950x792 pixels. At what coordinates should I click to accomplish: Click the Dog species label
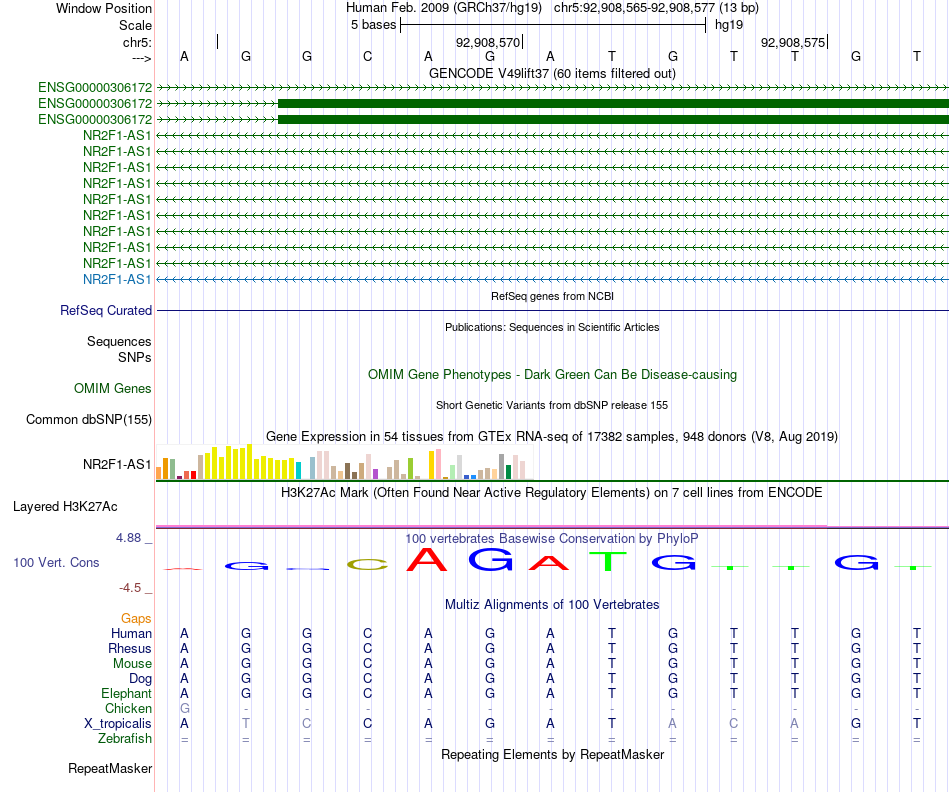click(140, 679)
